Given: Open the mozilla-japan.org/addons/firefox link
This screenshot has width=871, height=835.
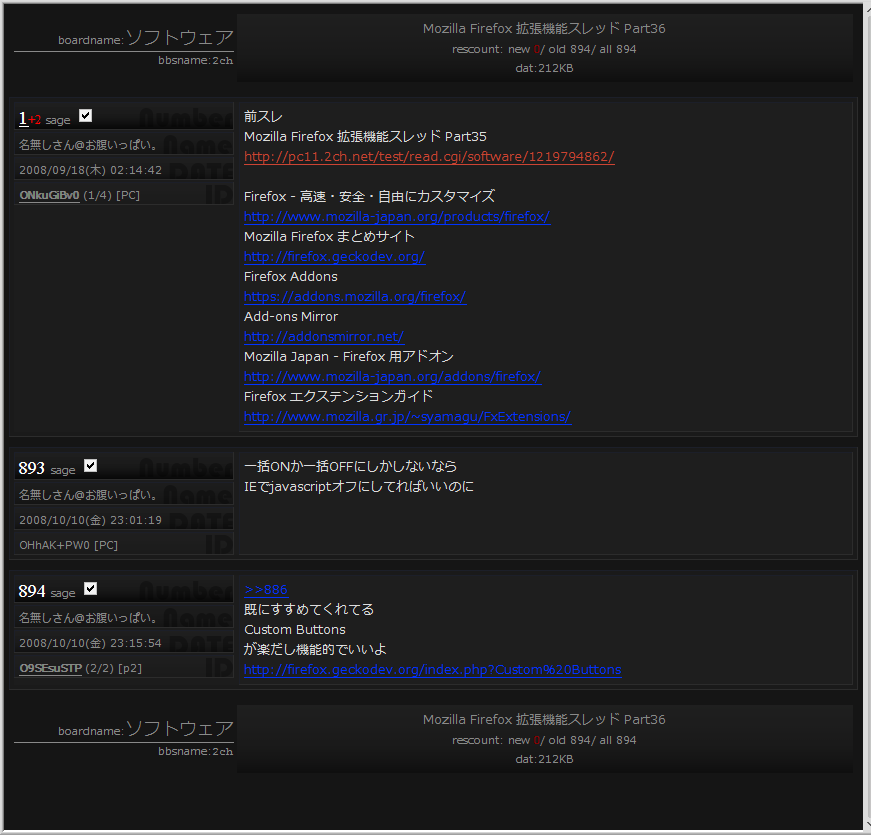Looking at the screenshot, I should (393, 377).
